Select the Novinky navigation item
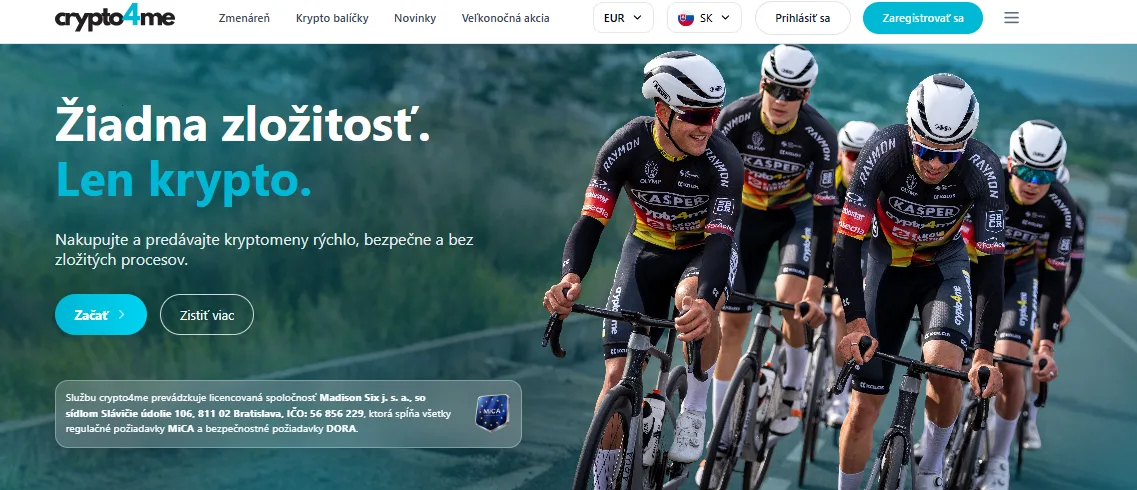The width and height of the screenshot is (1137, 490). pos(415,18)
